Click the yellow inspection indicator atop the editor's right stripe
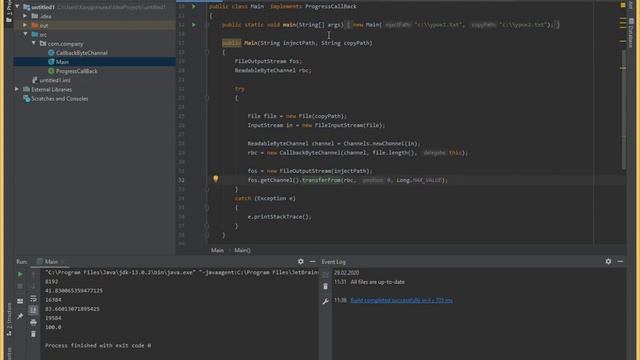 (x=623, y=5)
